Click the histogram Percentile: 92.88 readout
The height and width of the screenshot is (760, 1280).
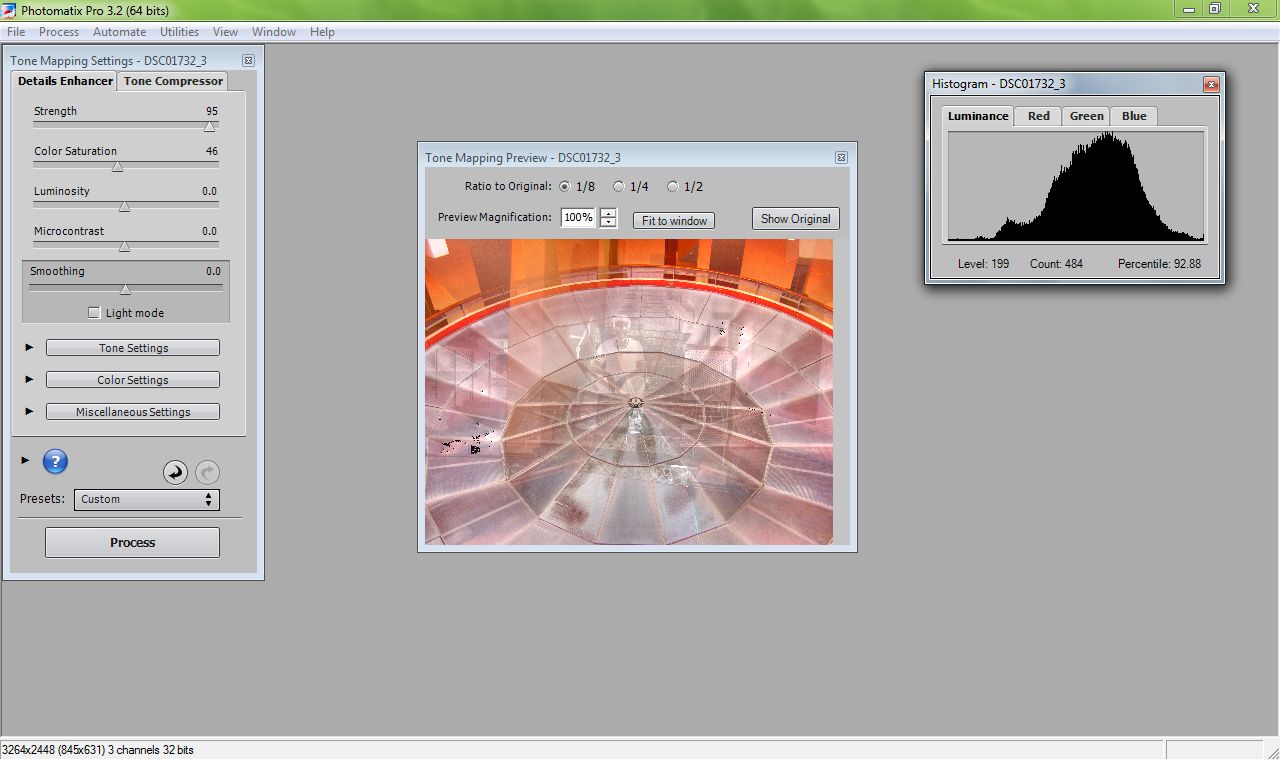(1159, 264)
